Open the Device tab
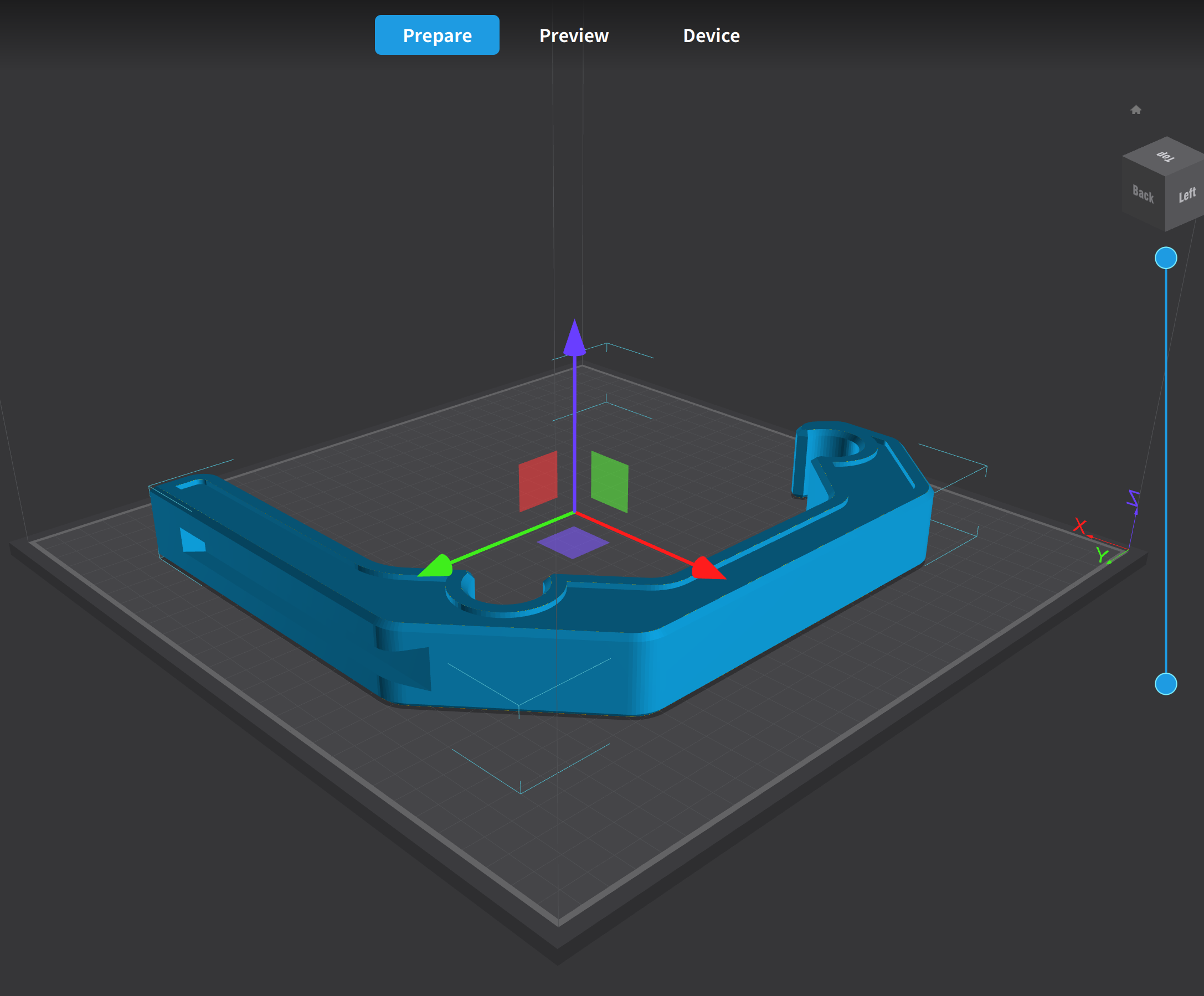This screenshot has width=1204, height=996. (711, 35)
